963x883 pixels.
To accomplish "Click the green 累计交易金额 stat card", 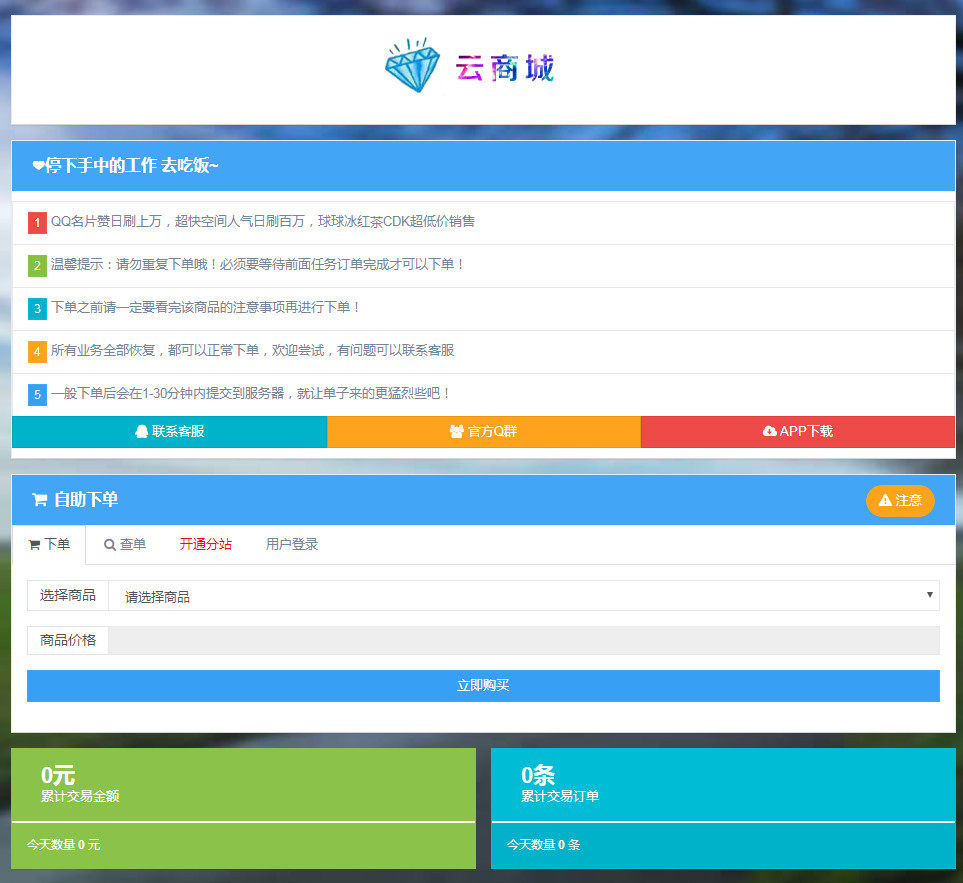I will [x=243, y=785].
